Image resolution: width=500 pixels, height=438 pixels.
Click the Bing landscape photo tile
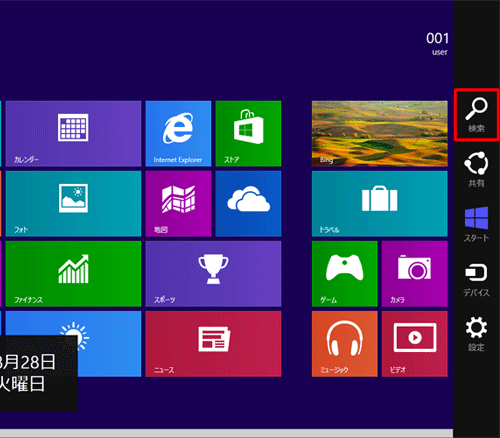tap(380, 133)
